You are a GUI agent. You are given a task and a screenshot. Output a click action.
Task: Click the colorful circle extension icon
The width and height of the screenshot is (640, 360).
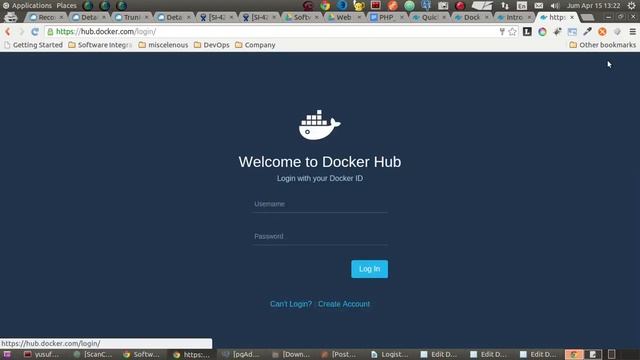[542, 32]
